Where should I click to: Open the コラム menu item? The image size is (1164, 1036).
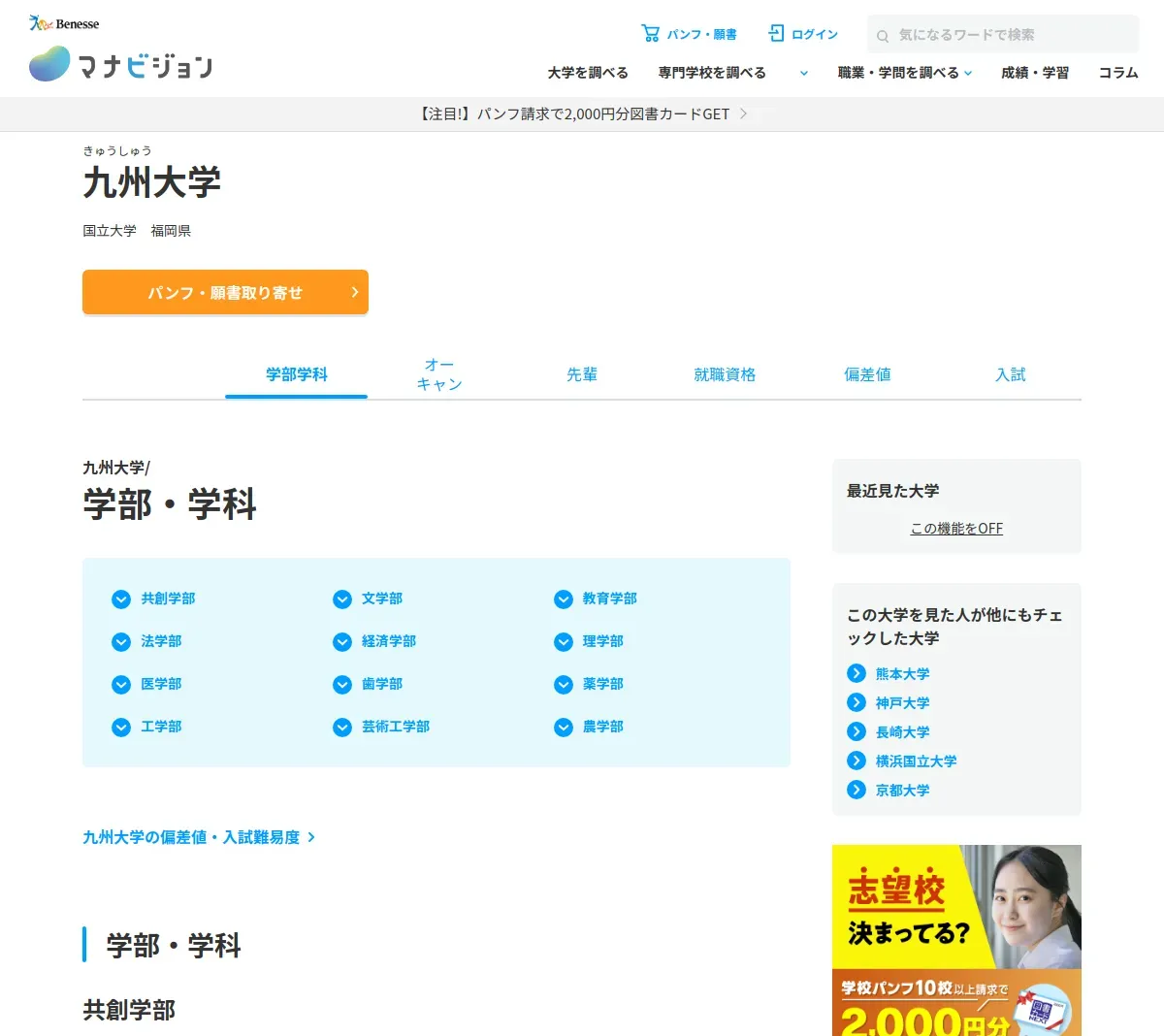click(1118, 73)
